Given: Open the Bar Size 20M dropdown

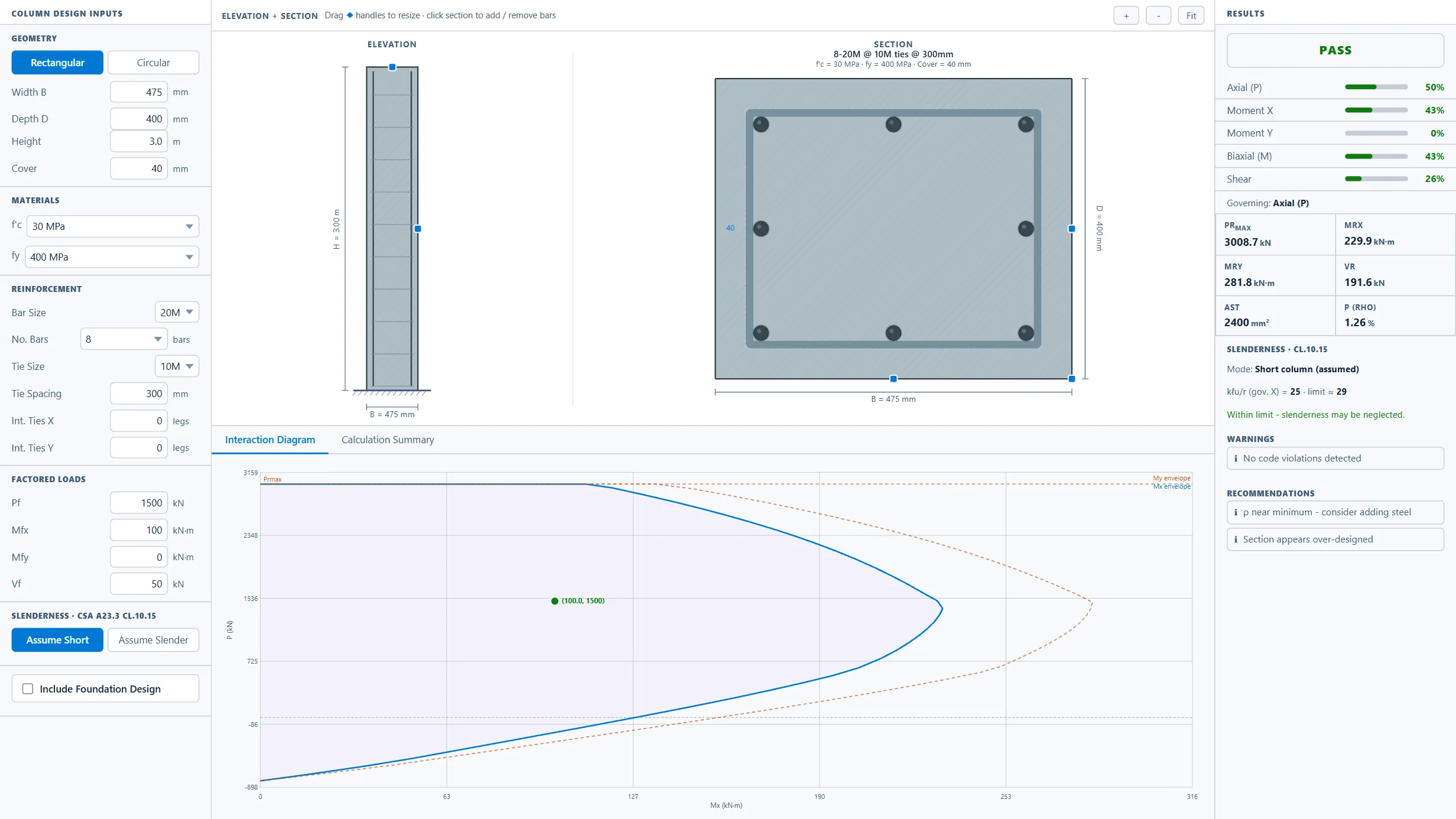Looking at the screenshot, I should click(177, 313).
